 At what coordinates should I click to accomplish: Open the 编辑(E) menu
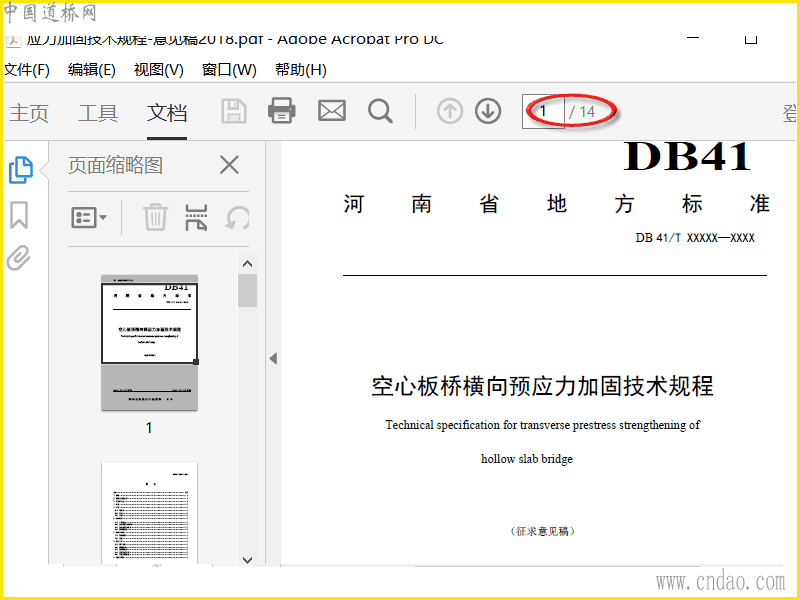[92, 69]
